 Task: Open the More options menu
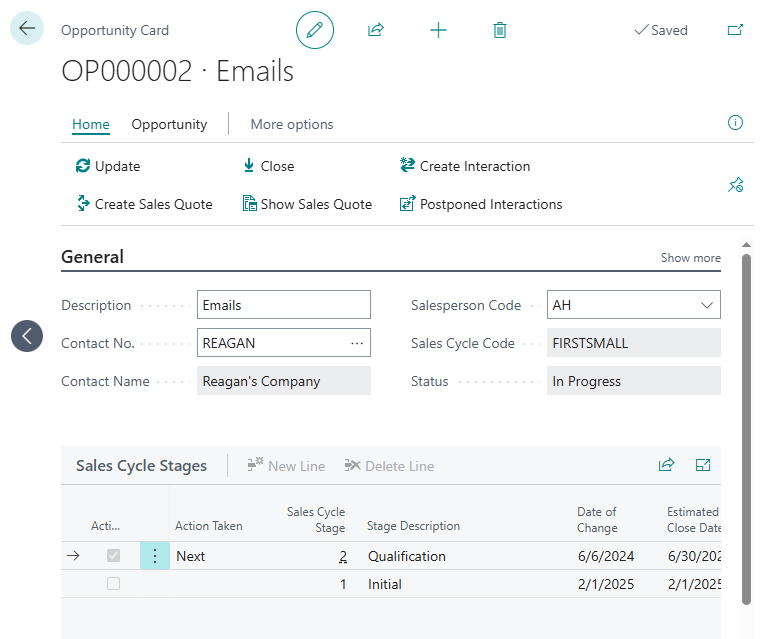(x=292, y=124)
